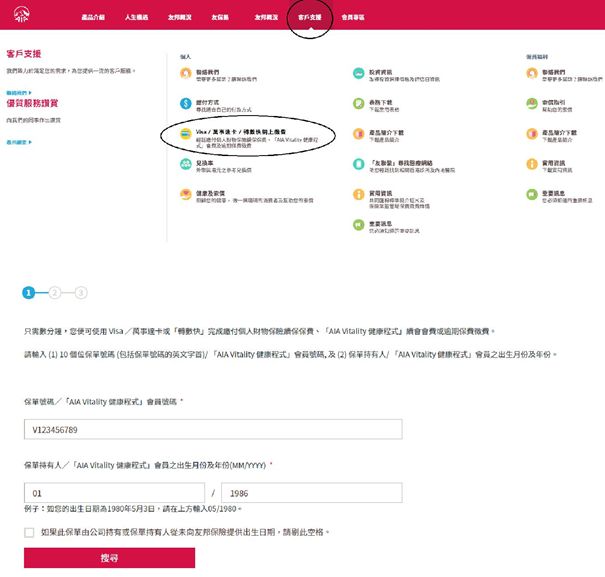Screen dimensions: 605x577
Task: Click the orange 實用資訊 icon in the right-hand column
Action: tap(532, 164)
